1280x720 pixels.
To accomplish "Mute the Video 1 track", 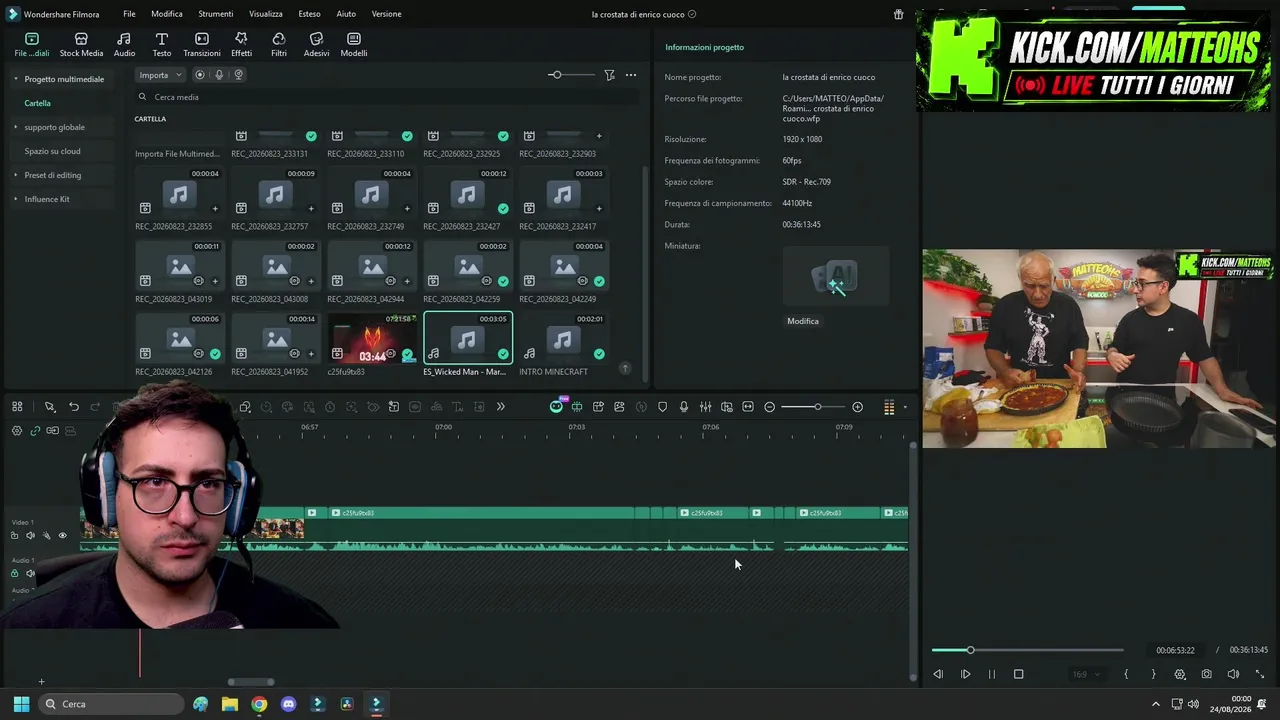I will 30,536.
